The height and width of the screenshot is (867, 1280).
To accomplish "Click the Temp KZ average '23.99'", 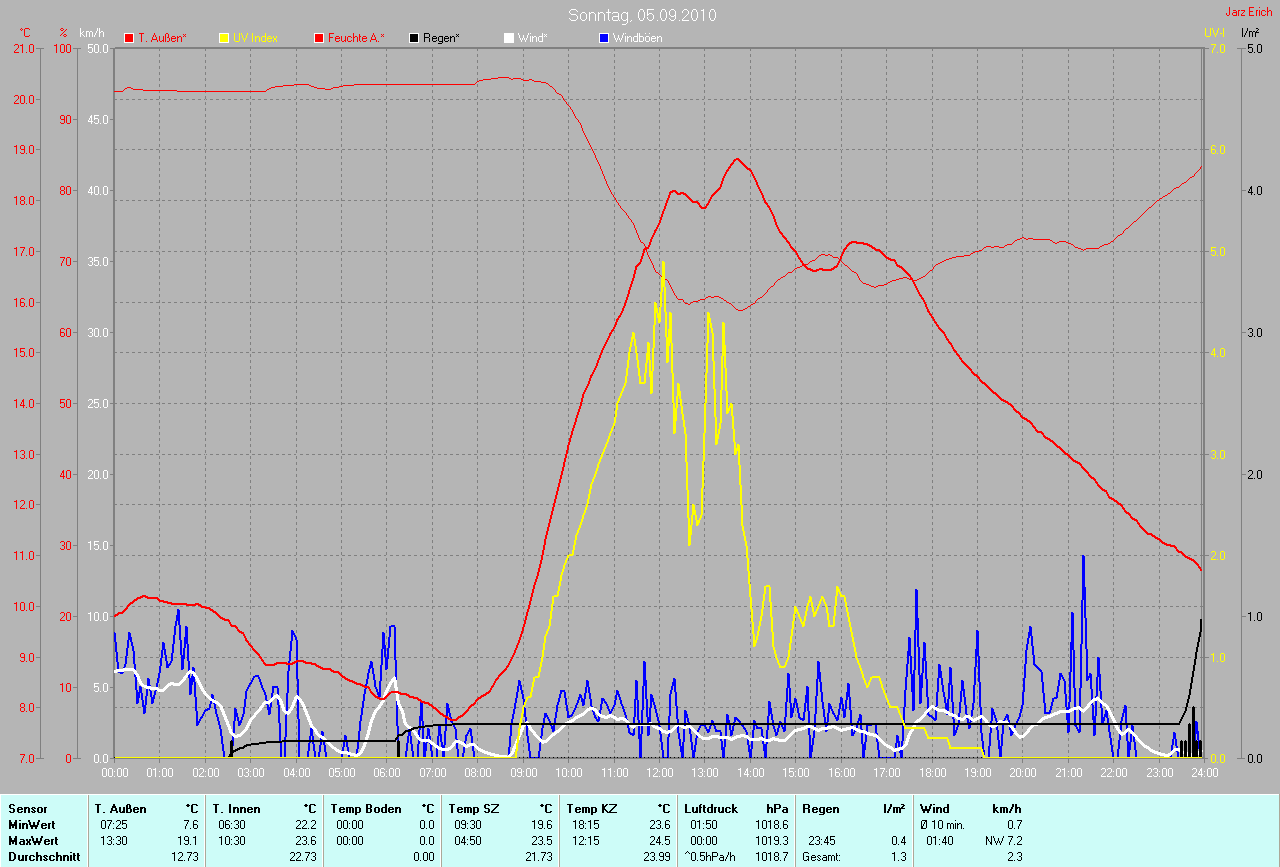I will point(657,857).
